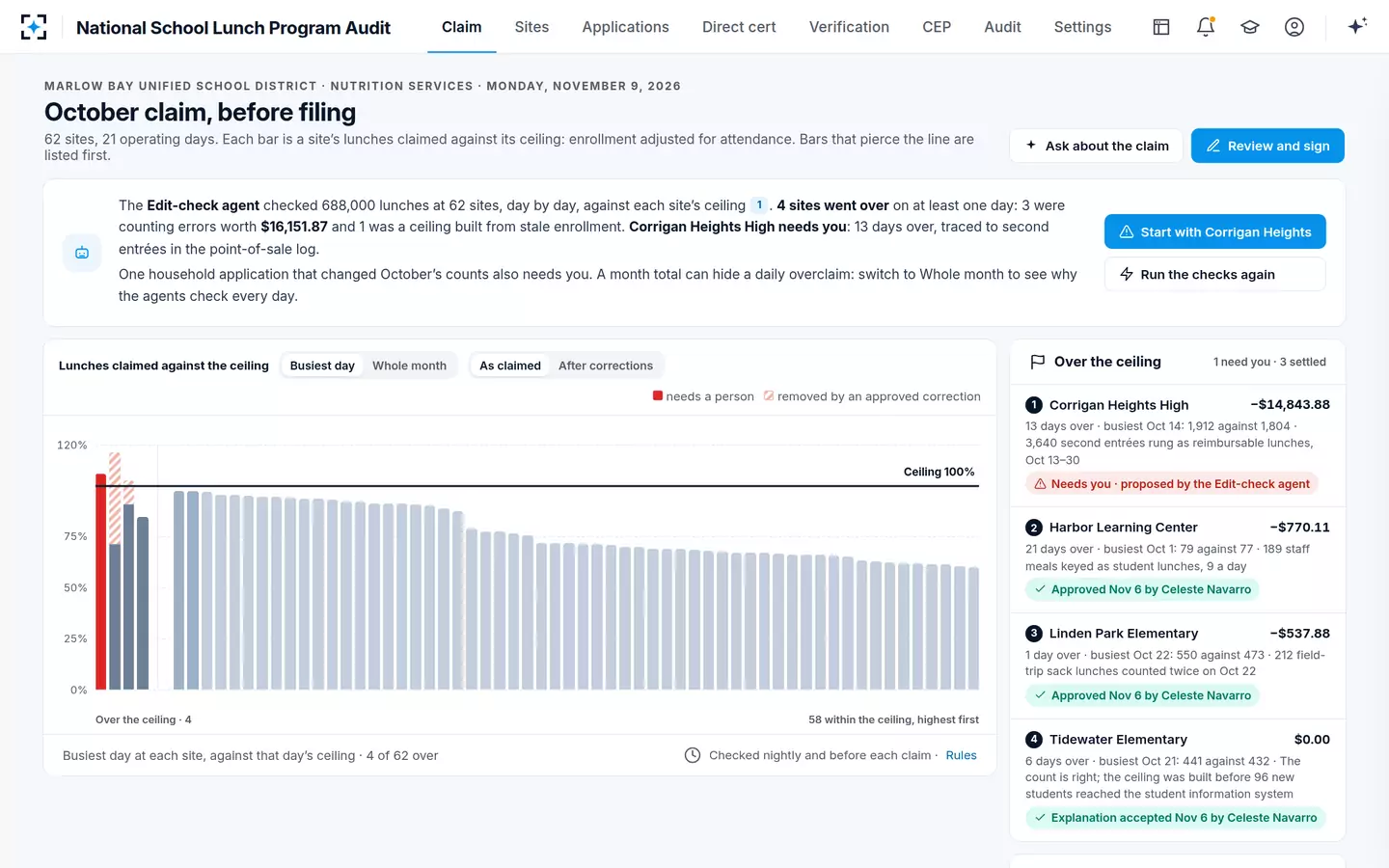The height and width of the screenshot is (868, 1389).
Task: Run the checks again
Action: (1214, 274)
